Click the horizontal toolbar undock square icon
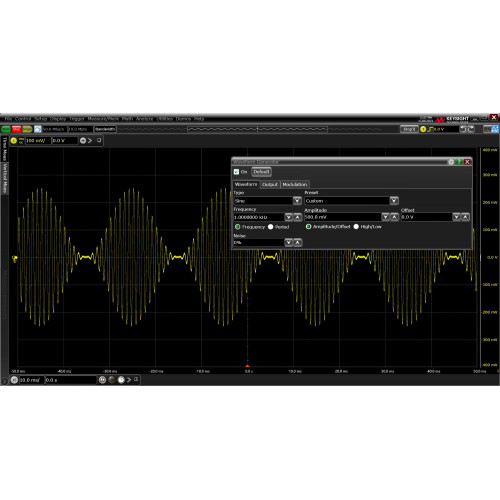Viewport: 500px width, 500px height. coord(136,379)
